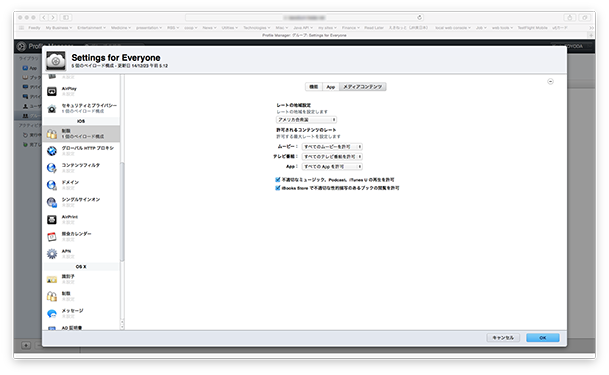Open the TestFlight Mobile bookmark
609x375 pixels.
pos(532,28)
